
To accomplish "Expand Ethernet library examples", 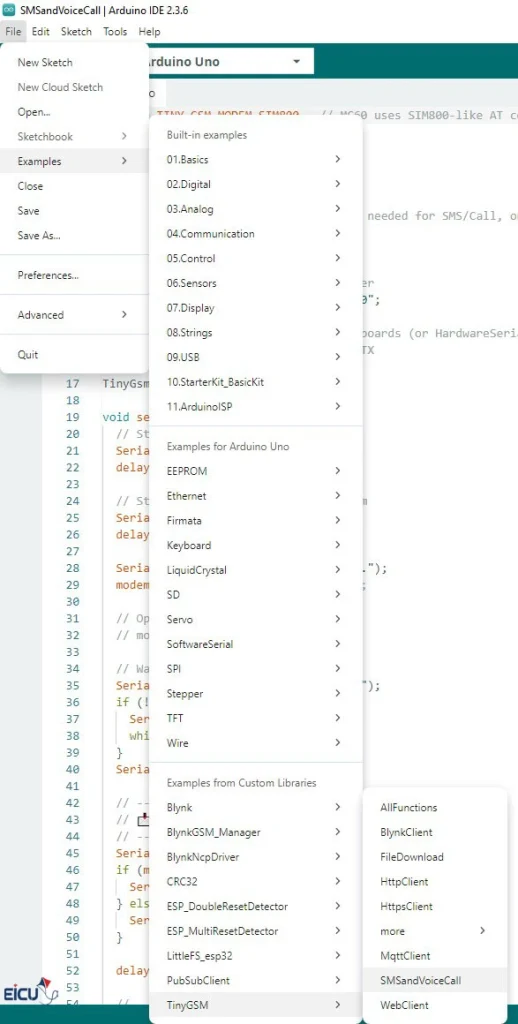I will point(255,496).
